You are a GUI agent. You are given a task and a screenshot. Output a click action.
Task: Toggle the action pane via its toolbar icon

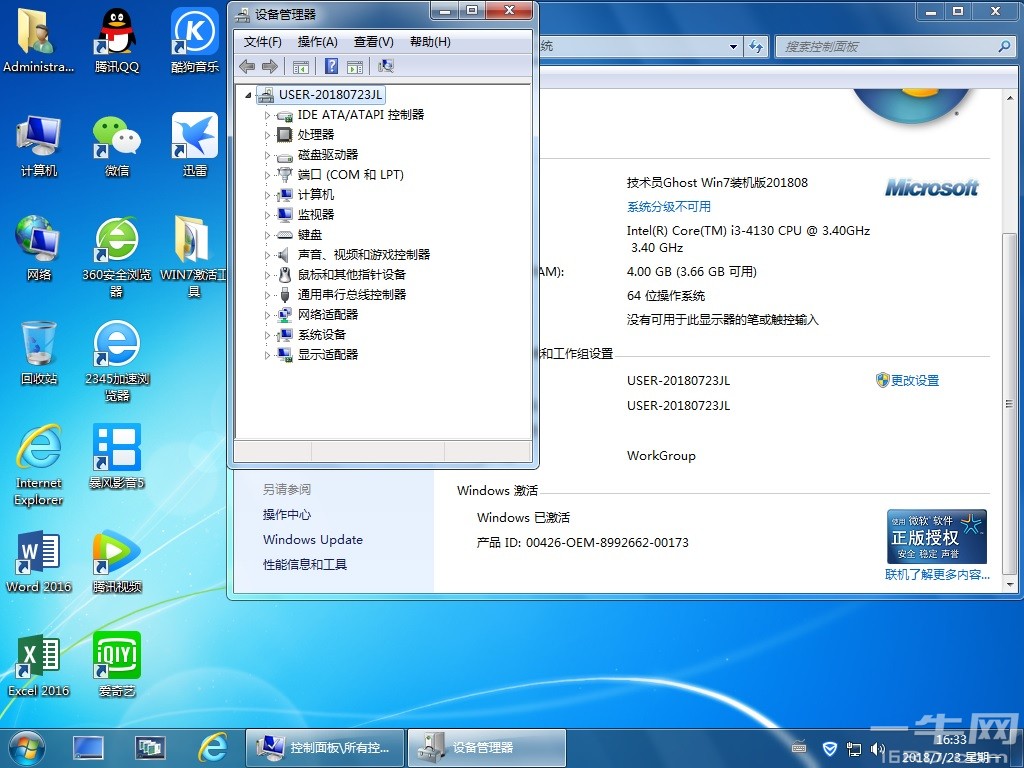(356, 66)
